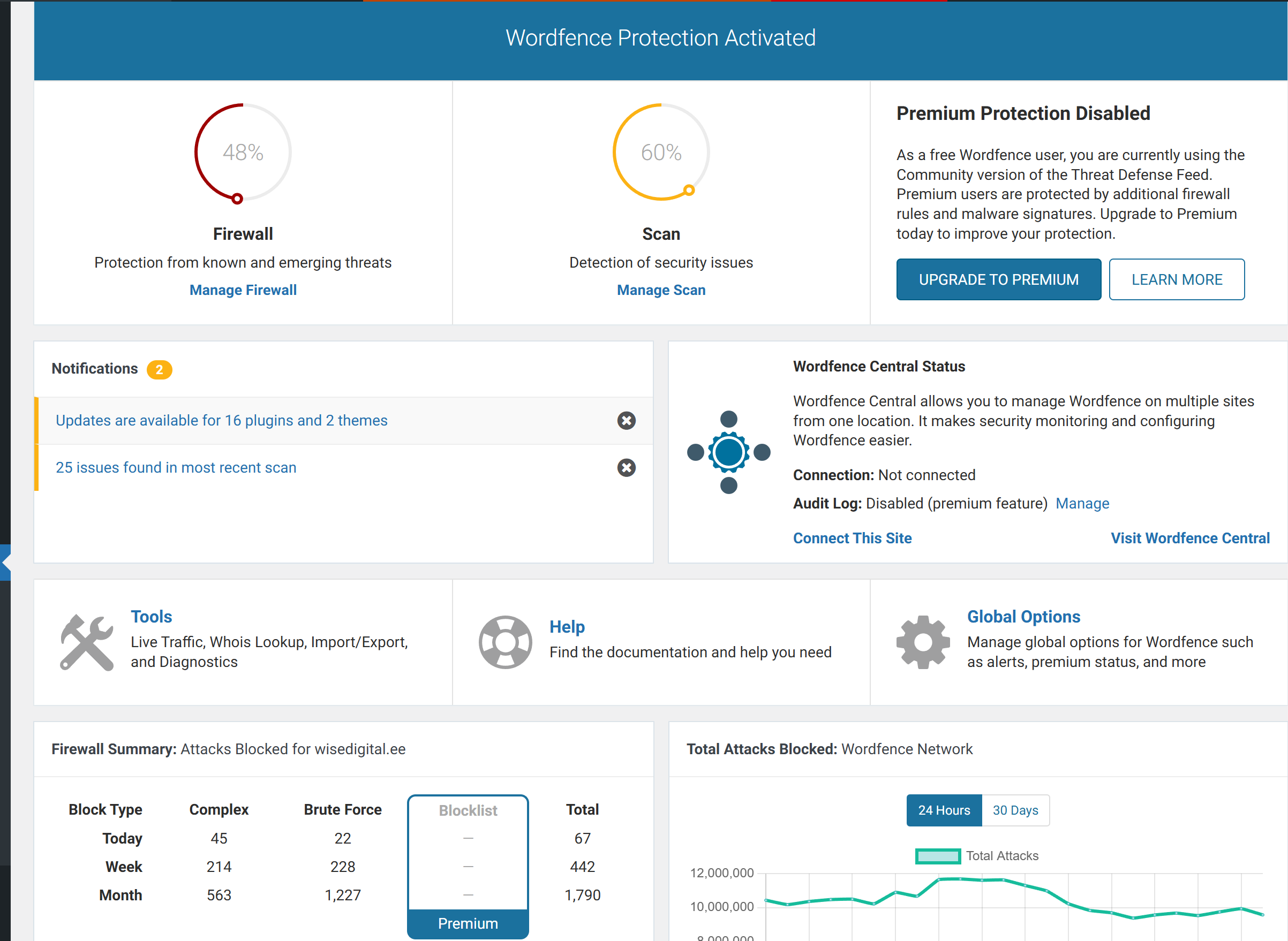Screen dimensions: 1288x941
Task: Open Global Options via the gear icon
Action: [x=923, y=641]
